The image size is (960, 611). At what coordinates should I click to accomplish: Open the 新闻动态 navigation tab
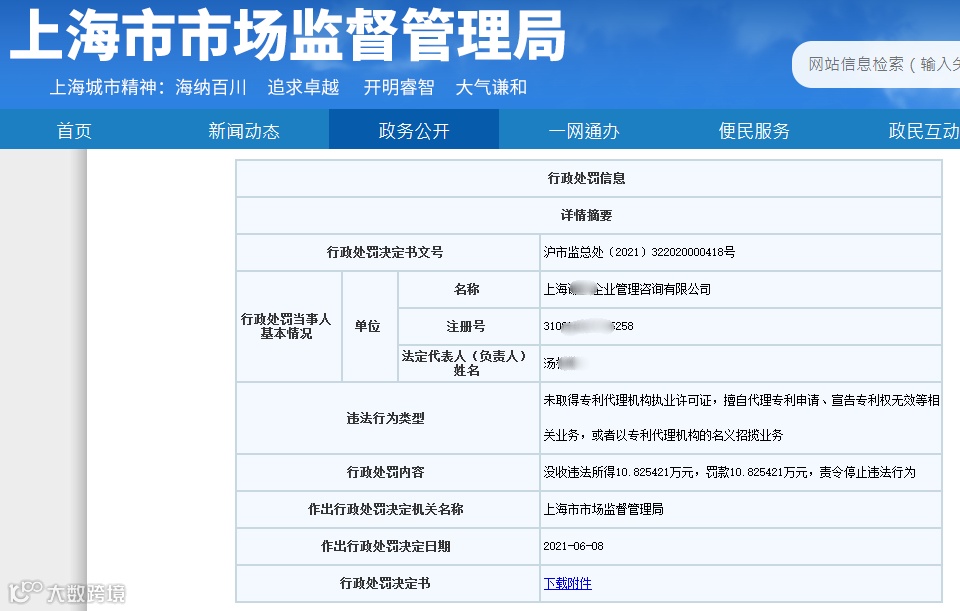[x=244, y=130]
